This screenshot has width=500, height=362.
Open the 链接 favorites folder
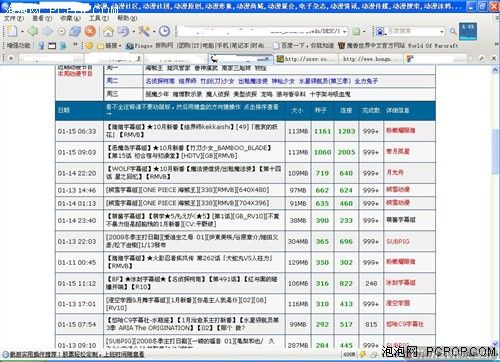pyautogui.click(x=109, y=46)
